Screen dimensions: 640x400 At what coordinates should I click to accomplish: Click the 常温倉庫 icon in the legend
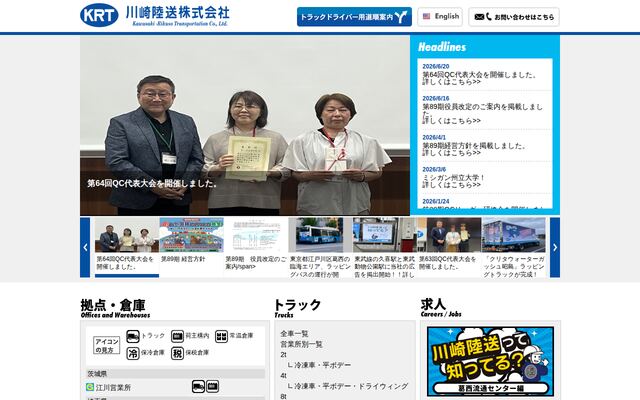coord(221,336)
